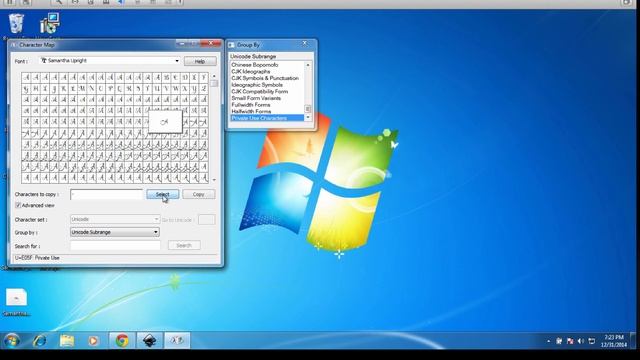This screenshot has width=640, height=360.
Task: Click the Group By list scrollbar thumb
Action: 308,109
